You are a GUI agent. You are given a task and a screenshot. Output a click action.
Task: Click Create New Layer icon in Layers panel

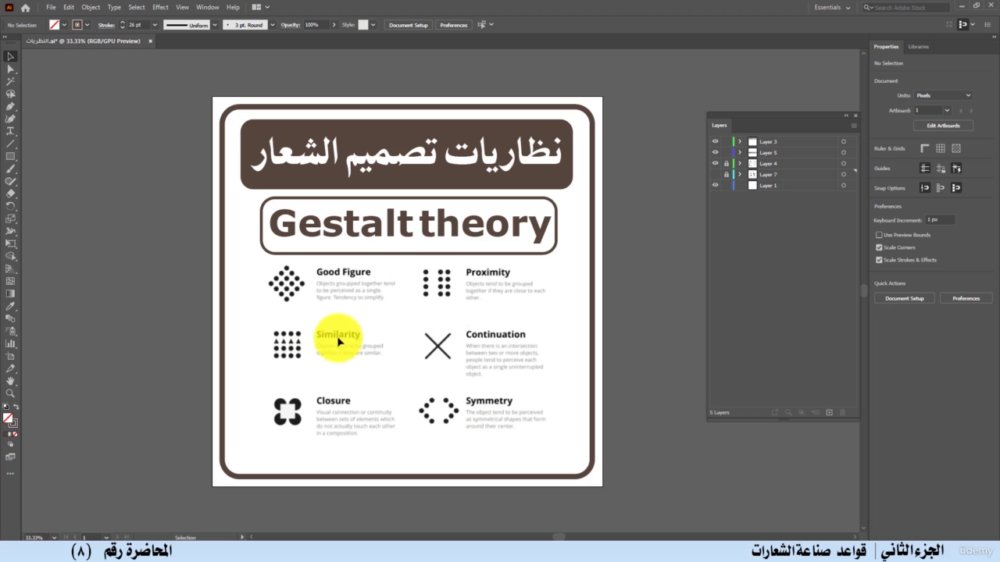point(829,413)
